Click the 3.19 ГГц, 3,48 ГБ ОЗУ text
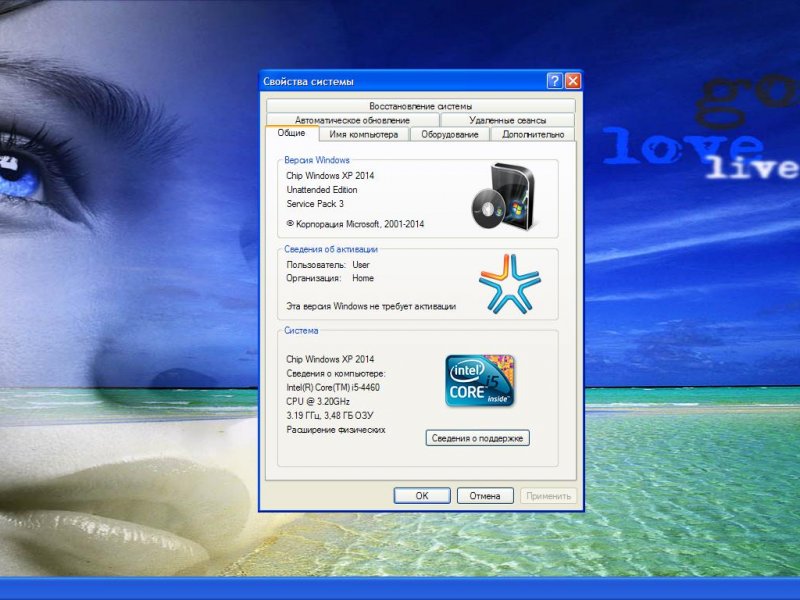 point(330,415)
